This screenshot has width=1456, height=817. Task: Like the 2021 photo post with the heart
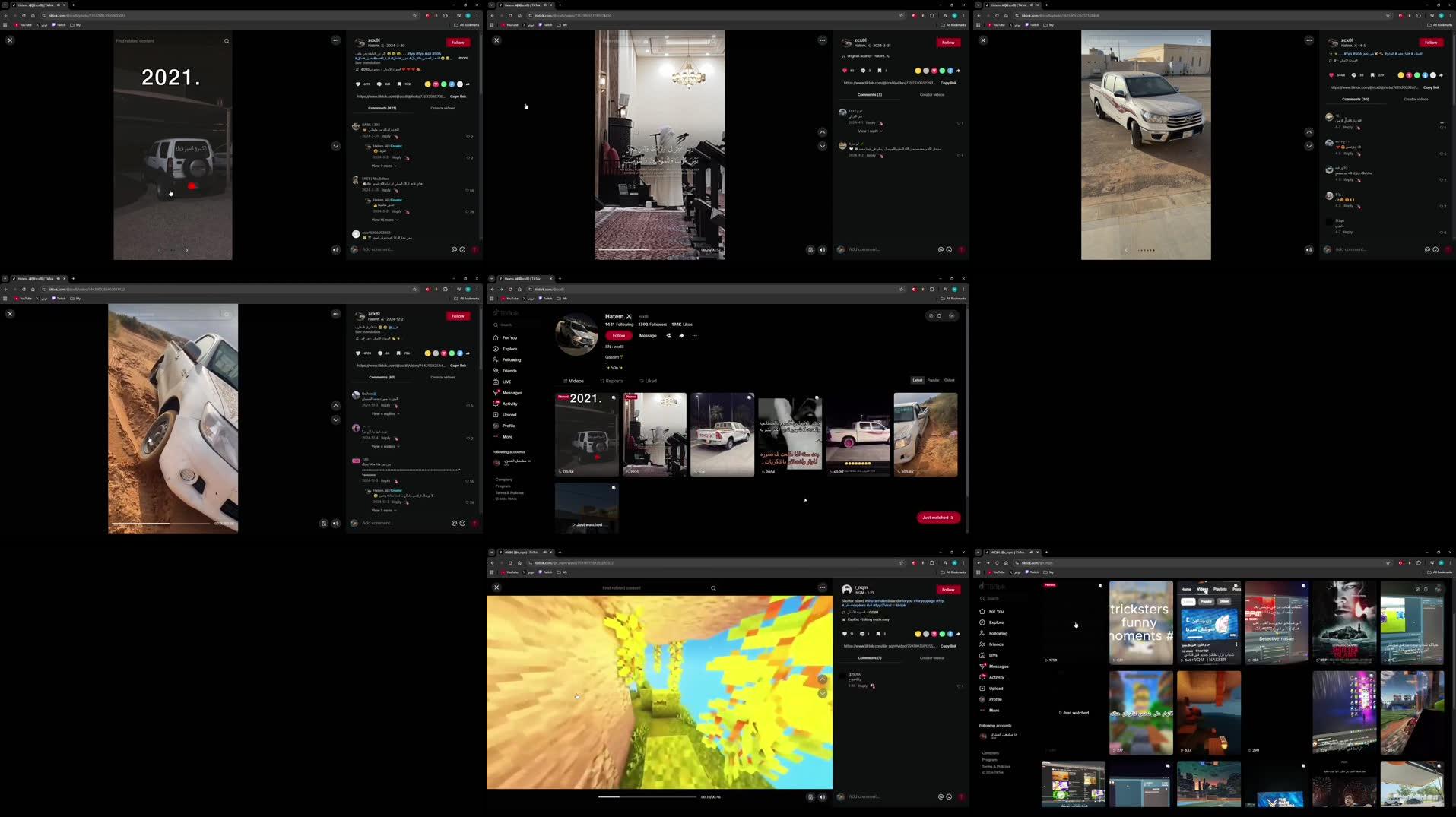358,84
